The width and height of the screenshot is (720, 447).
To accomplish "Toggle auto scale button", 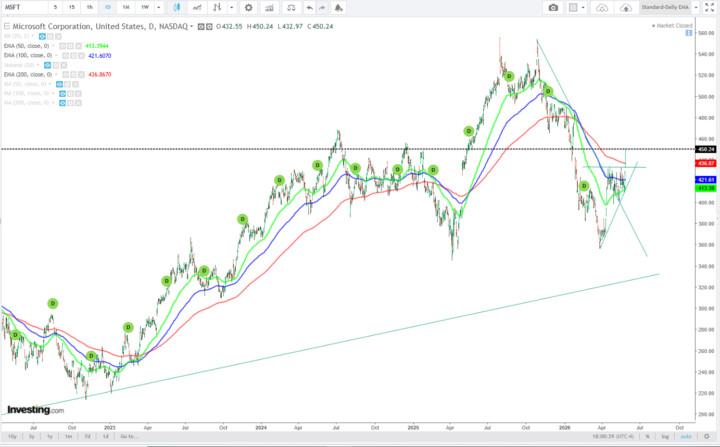I will click(x=686, y=436).
